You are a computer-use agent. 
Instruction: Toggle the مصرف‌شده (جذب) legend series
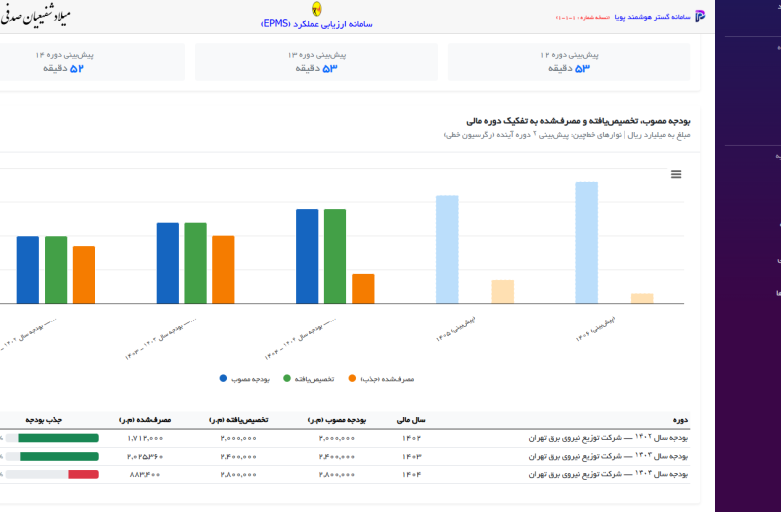[x=382, y=379]
